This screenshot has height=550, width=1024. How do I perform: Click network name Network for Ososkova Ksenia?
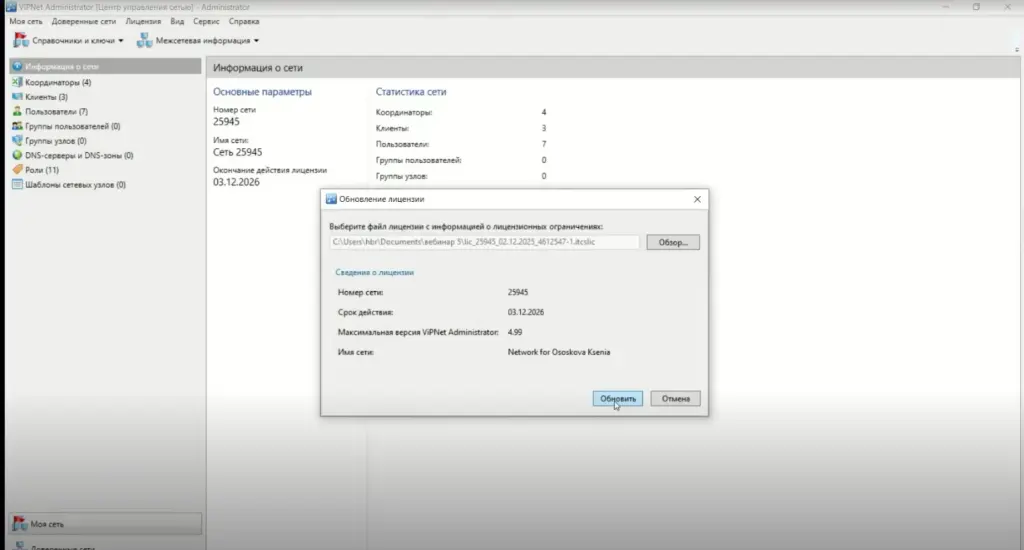[x=559, y=352]
